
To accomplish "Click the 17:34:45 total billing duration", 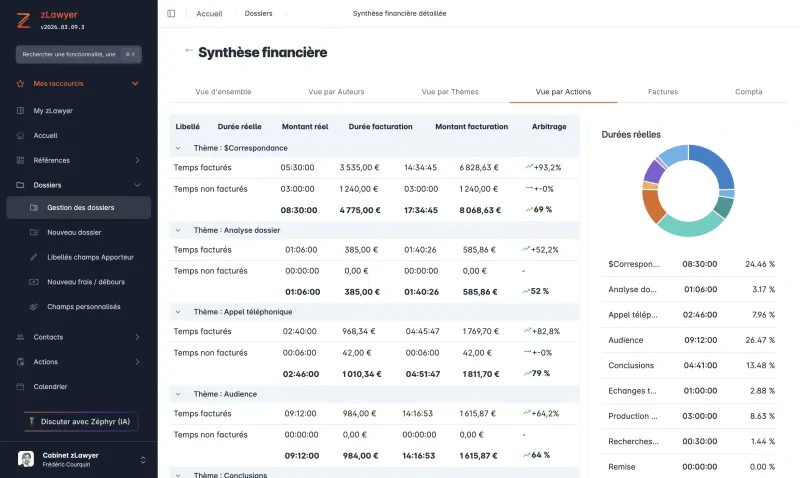I will (421, 210).
